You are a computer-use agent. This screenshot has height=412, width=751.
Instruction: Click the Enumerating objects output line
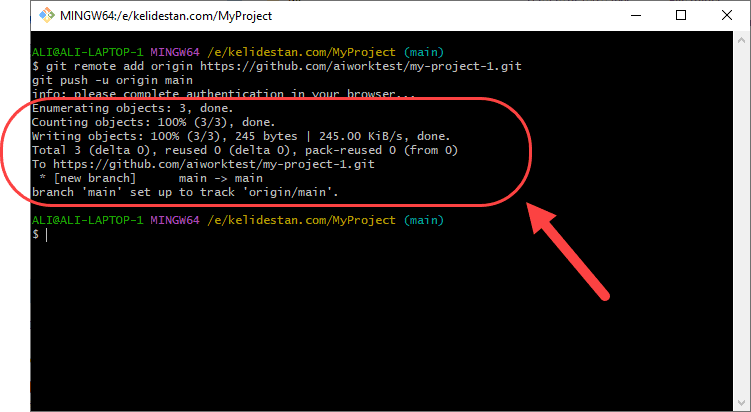133,108
